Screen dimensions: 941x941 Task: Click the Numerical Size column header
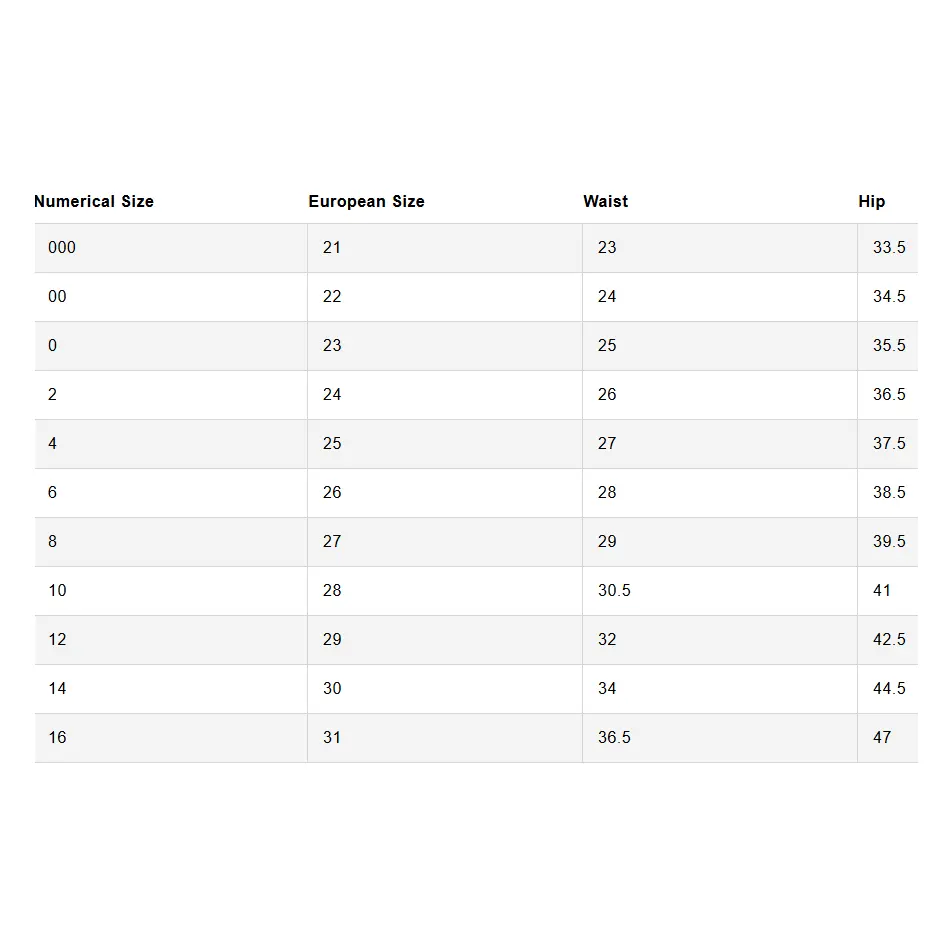94,201
